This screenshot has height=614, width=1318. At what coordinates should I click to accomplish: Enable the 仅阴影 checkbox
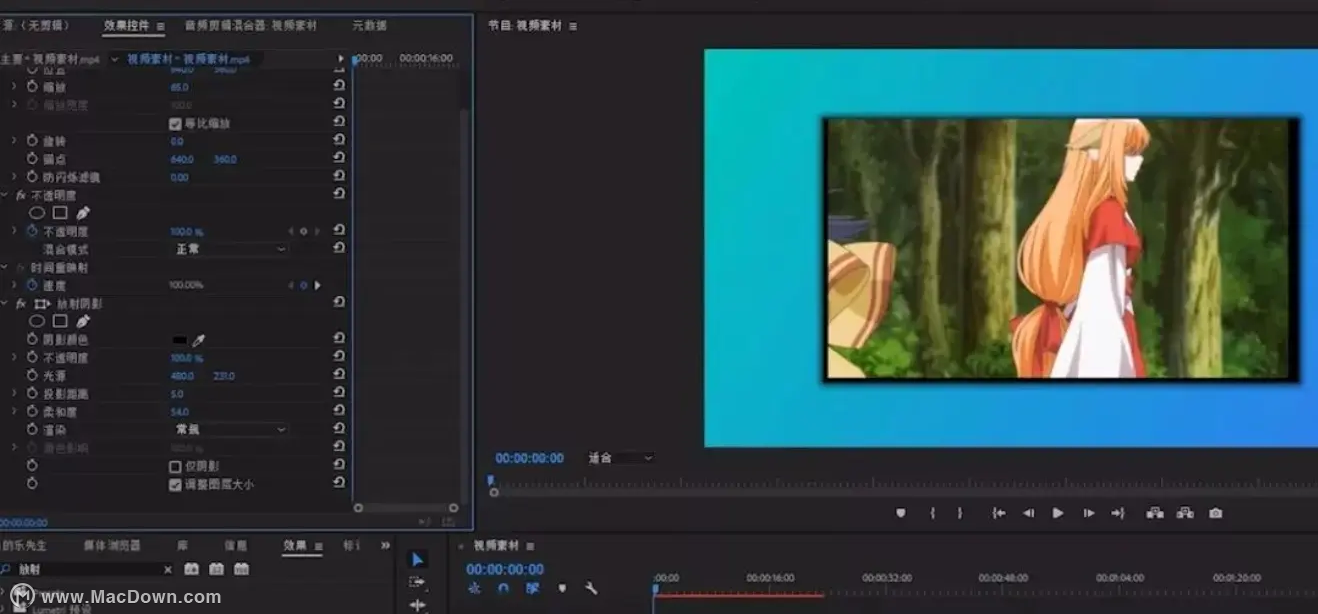pos(175,466)
